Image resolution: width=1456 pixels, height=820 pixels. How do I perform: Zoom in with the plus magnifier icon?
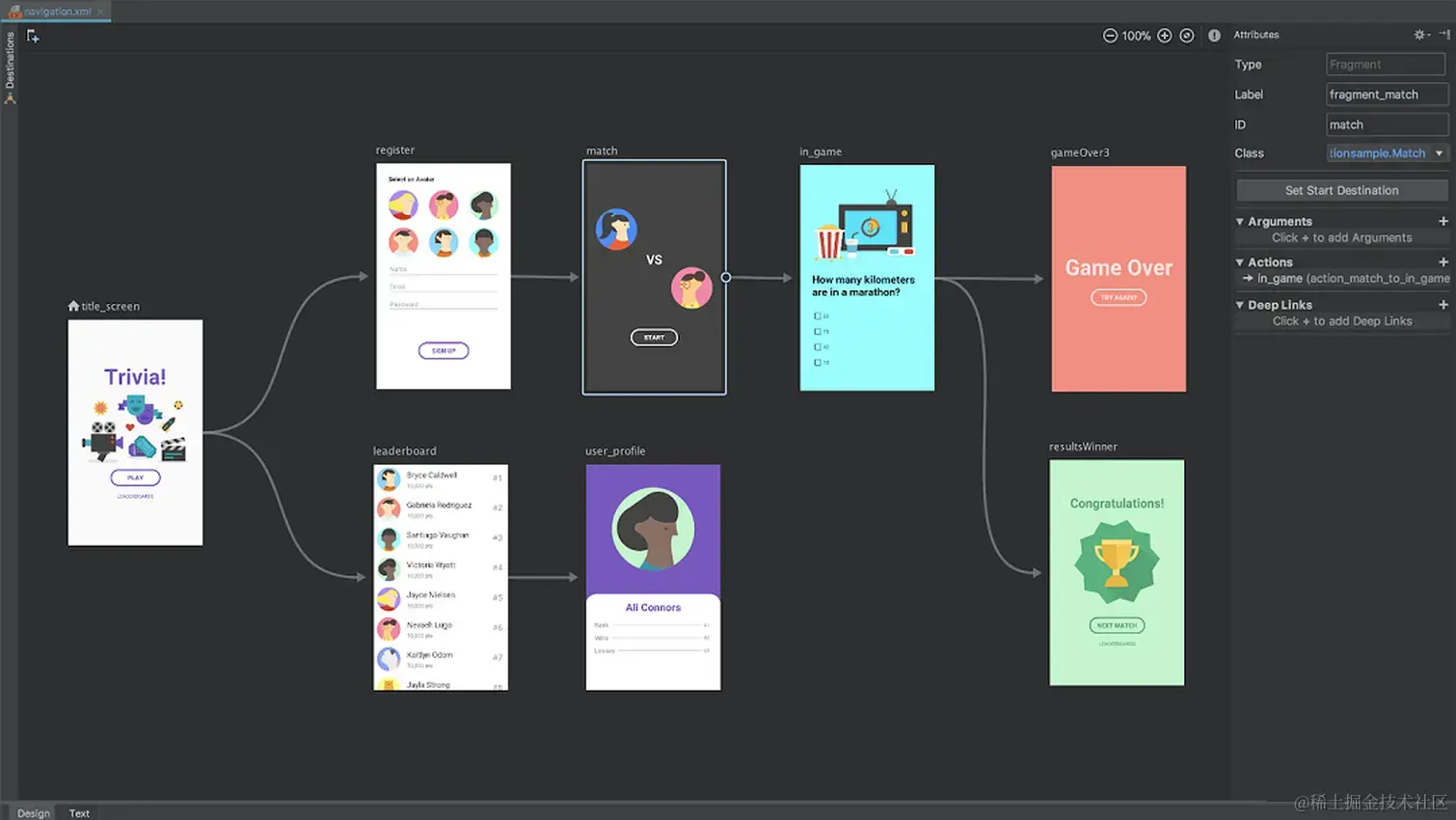(x=1165, y=36)
